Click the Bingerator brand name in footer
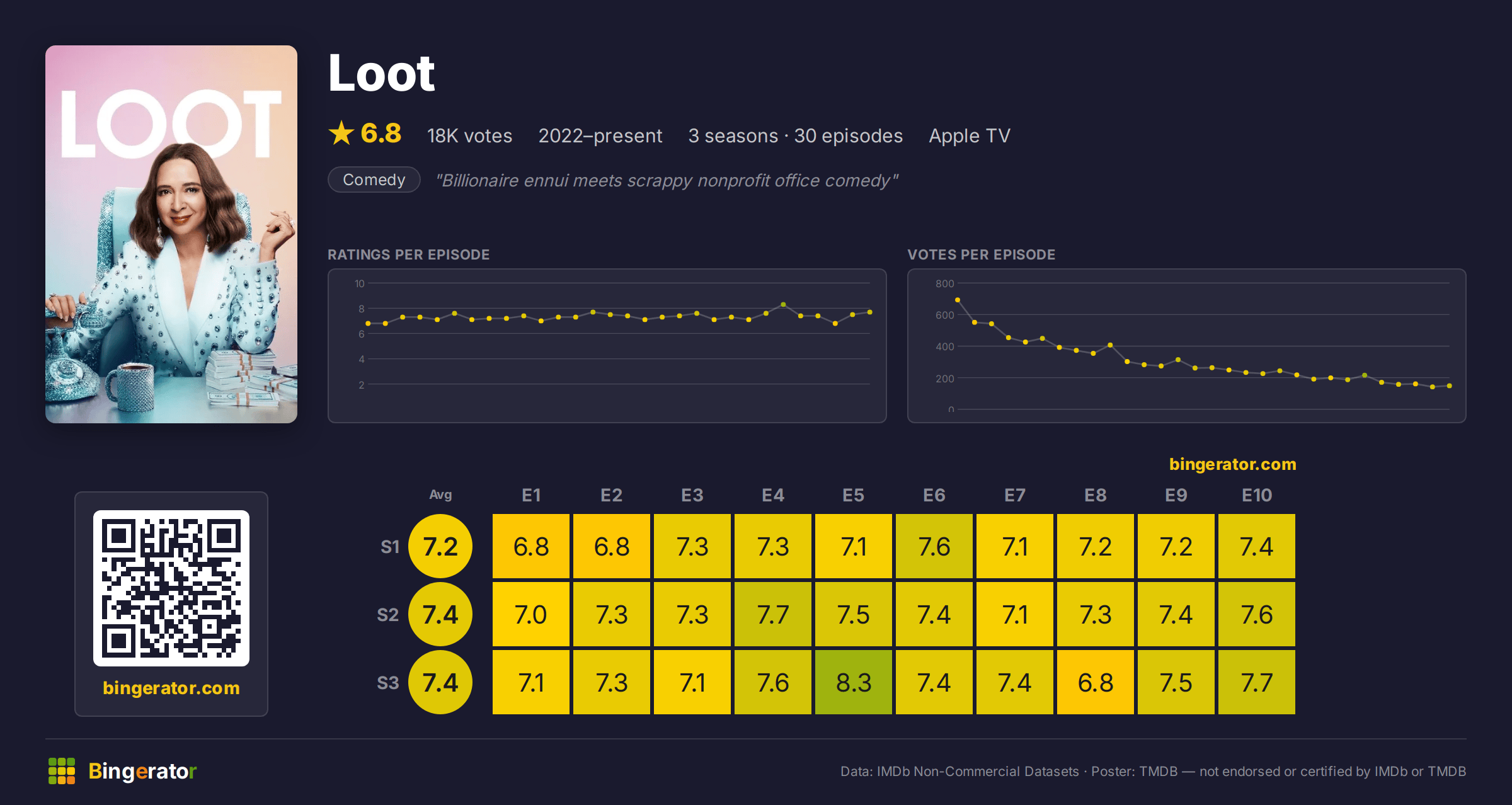The width and height of the screenshot is (1512, 805). [142, 771]
